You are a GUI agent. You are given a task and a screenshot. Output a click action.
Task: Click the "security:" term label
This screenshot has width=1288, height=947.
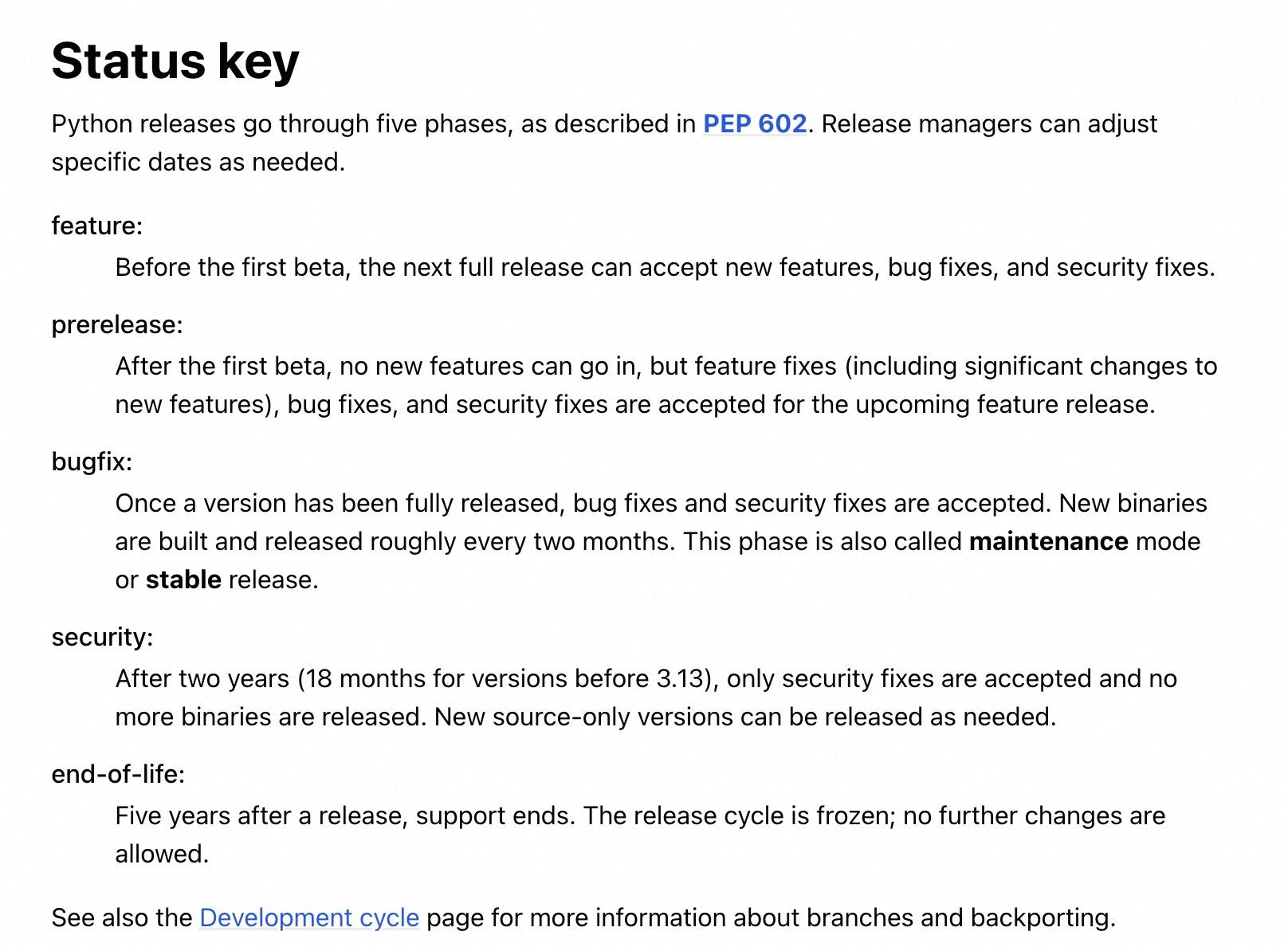(x=102, y=638)
